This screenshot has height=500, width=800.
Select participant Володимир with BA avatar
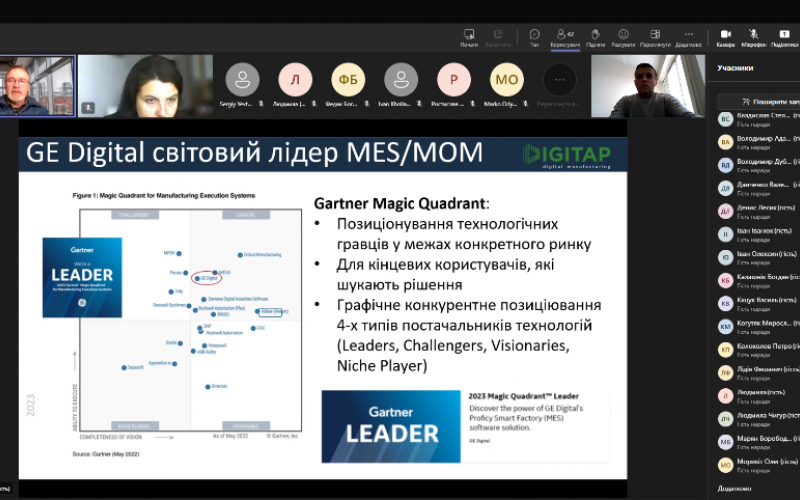click(x=758, y=142)
